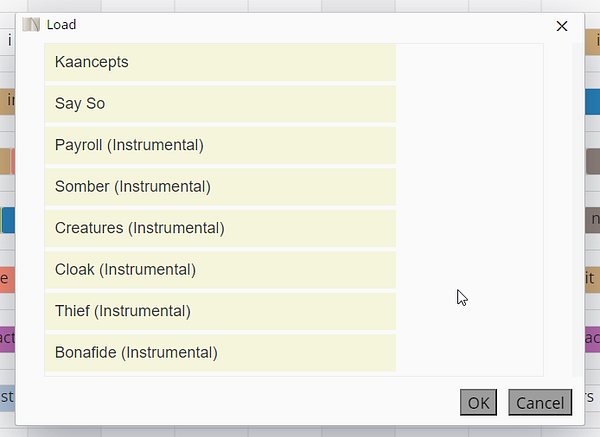600x437 pixels.
Task: Close the Load dialog window
Action: coord(562,26)
